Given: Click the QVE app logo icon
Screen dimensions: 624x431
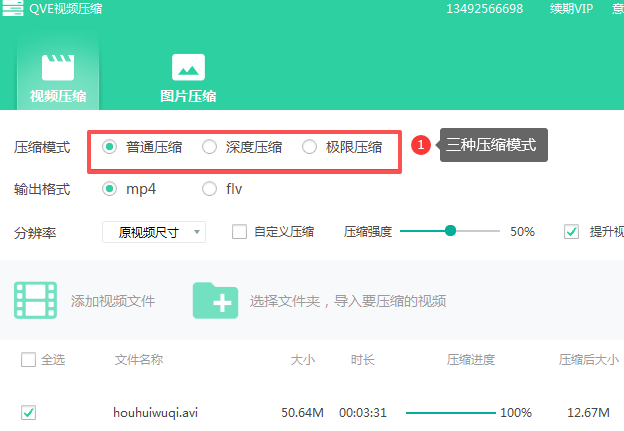Looking at the screenshot, I should 9,9.
